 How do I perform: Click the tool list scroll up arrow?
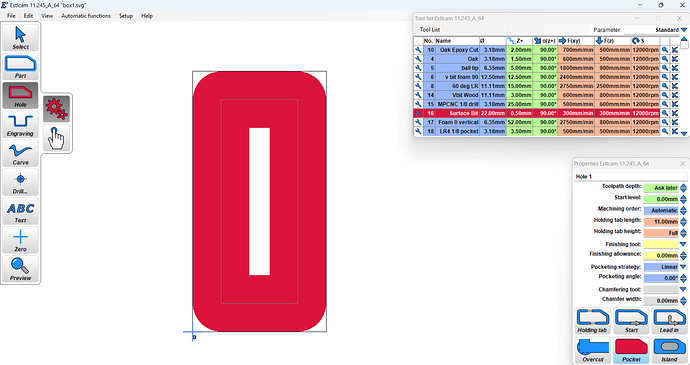click(684, 40)
